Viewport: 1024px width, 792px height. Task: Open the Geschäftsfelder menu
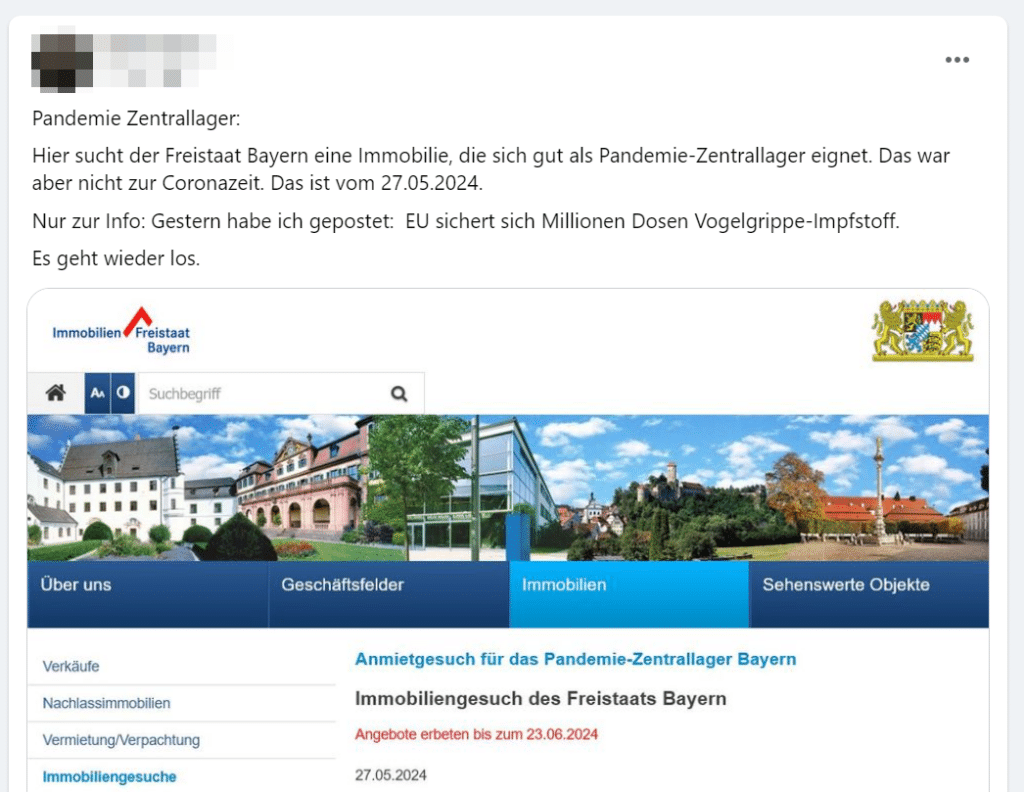point(389,594)
